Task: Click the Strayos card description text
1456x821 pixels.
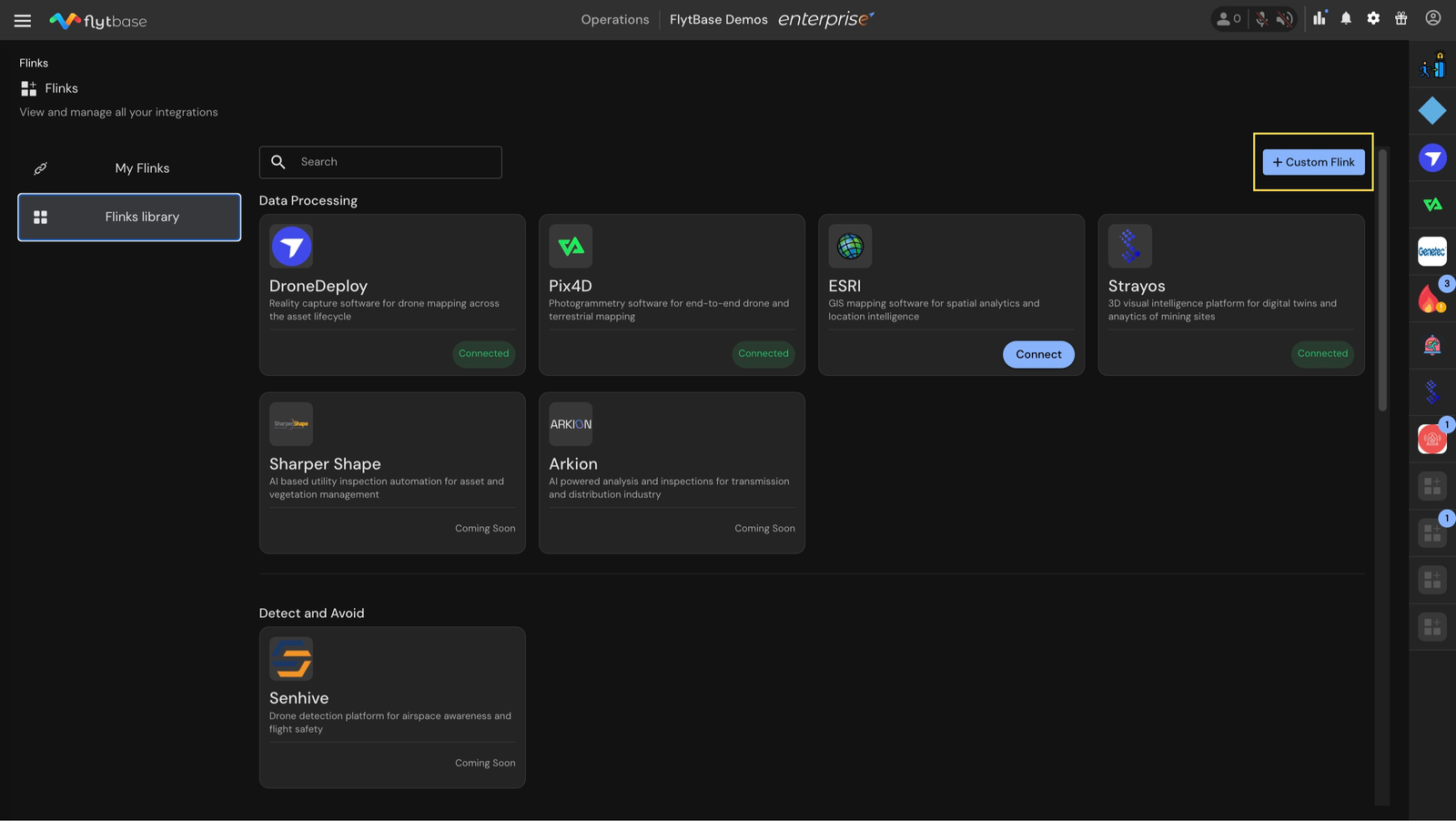Action: [1222, 310]
